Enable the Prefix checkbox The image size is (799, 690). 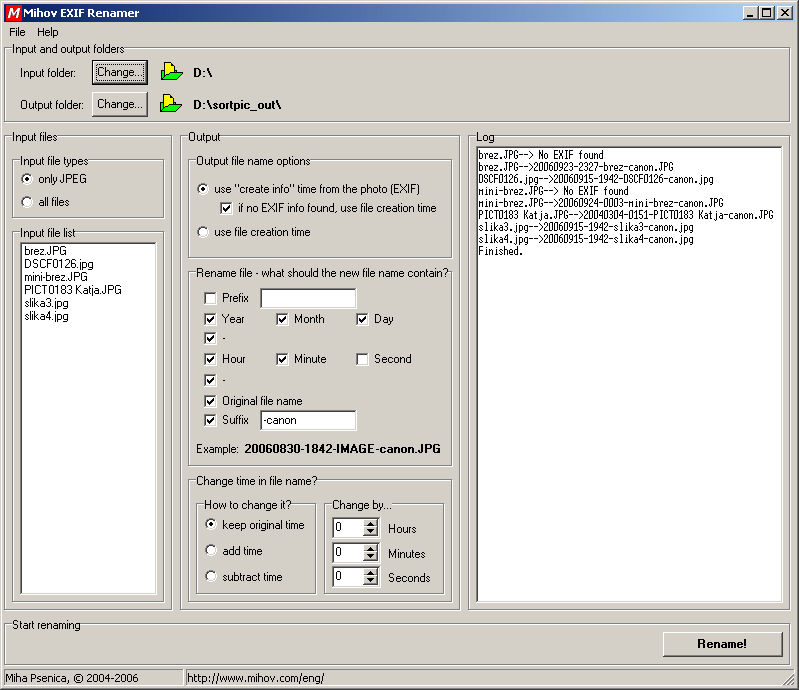210,298
